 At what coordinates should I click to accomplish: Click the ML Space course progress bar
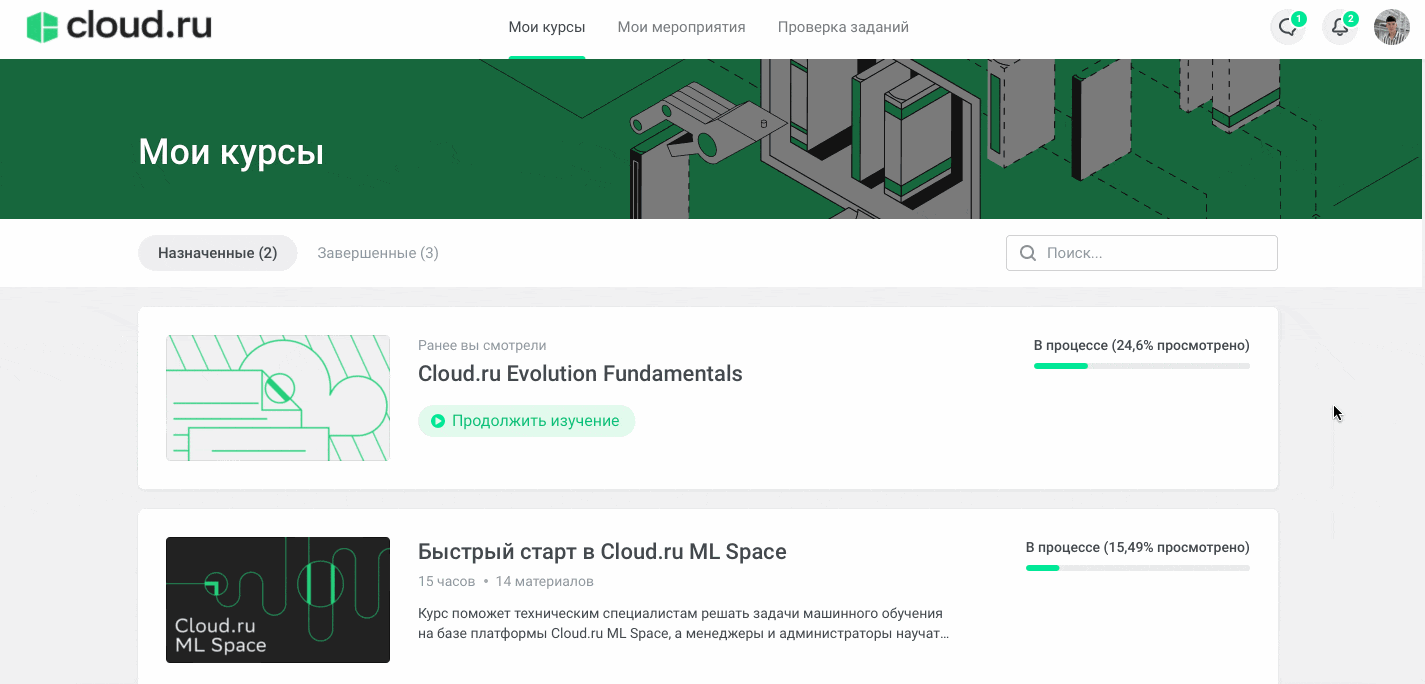pyautogui.click(x=1137, y=568)
